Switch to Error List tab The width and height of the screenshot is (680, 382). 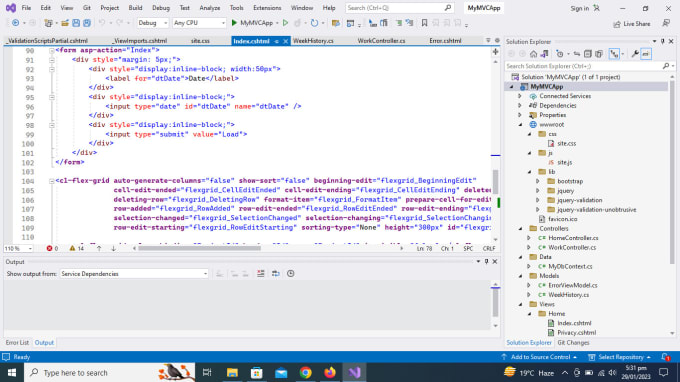click(17, 343)
